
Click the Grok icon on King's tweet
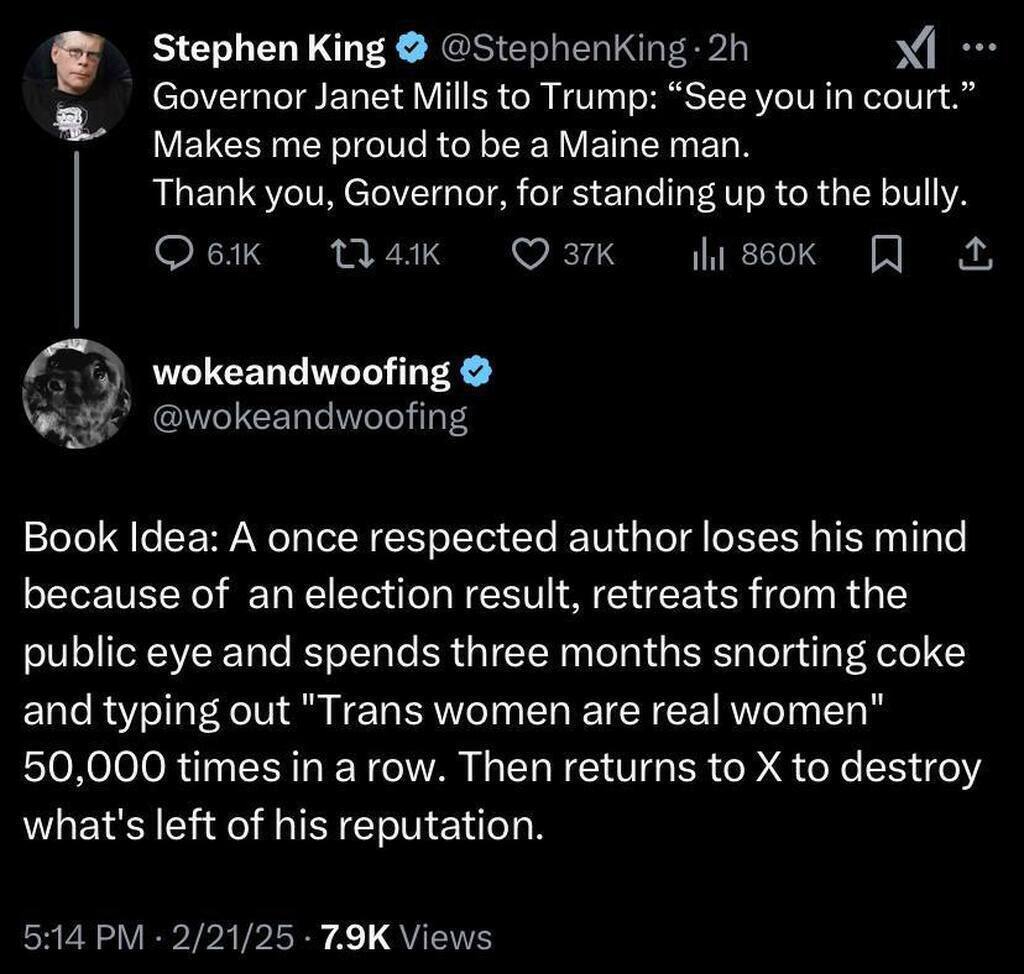coord(912,48)
